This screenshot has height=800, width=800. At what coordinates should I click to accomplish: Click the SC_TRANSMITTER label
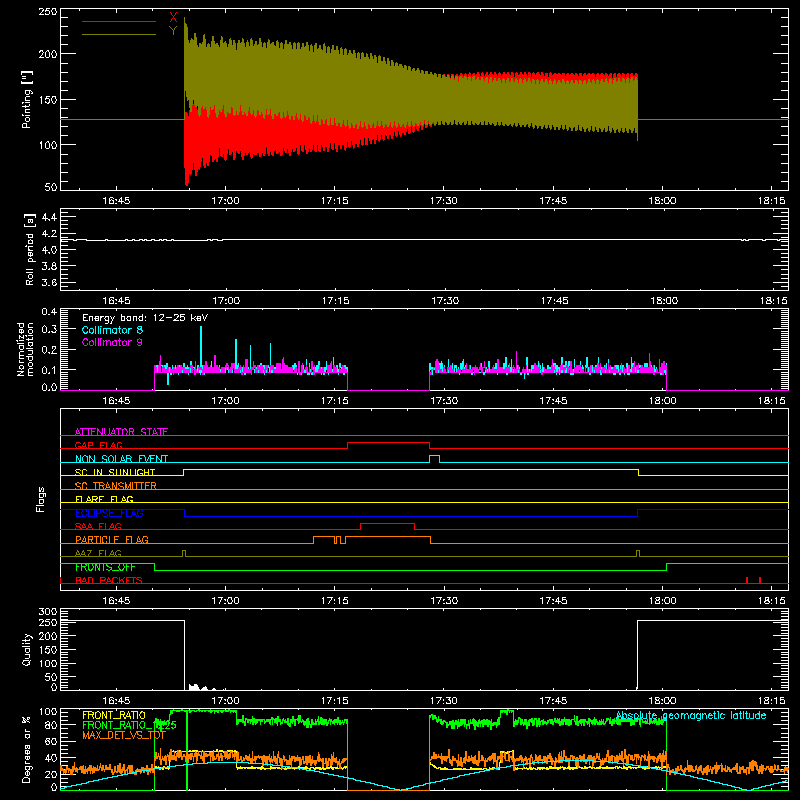[116, 486]
